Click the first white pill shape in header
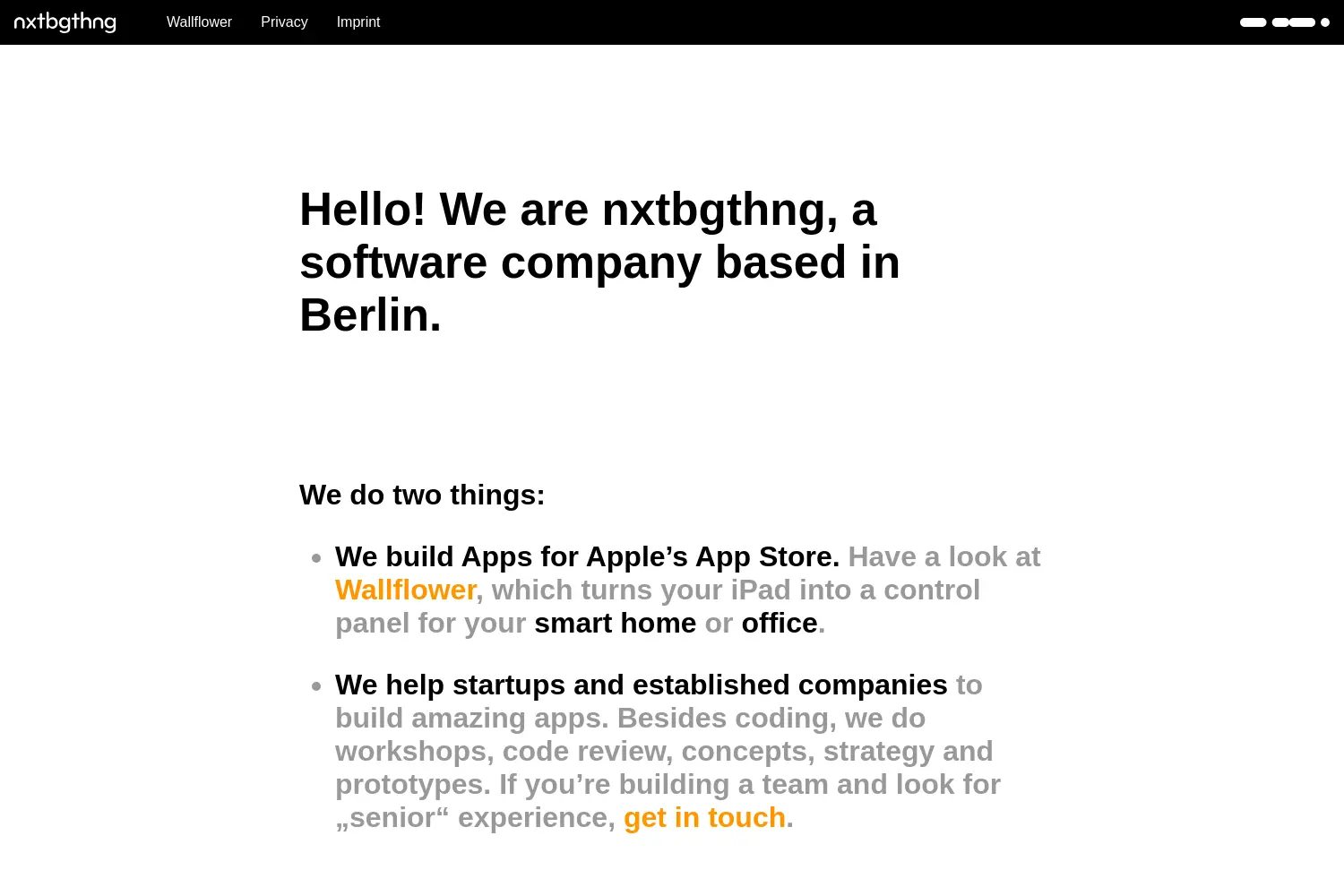The width and height of the screenshot is (1344, 896). (1254, 22)
